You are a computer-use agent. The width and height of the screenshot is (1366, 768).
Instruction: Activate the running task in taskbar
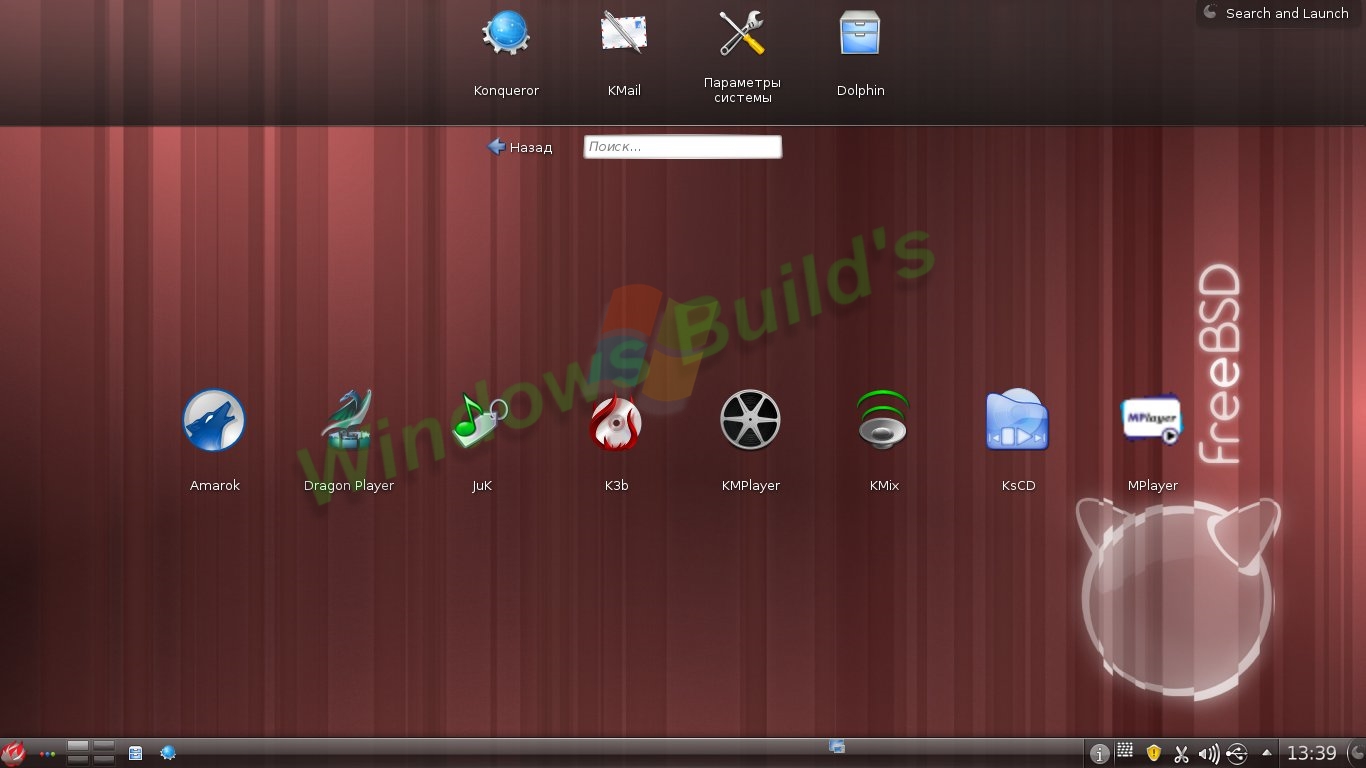[837, 747]
